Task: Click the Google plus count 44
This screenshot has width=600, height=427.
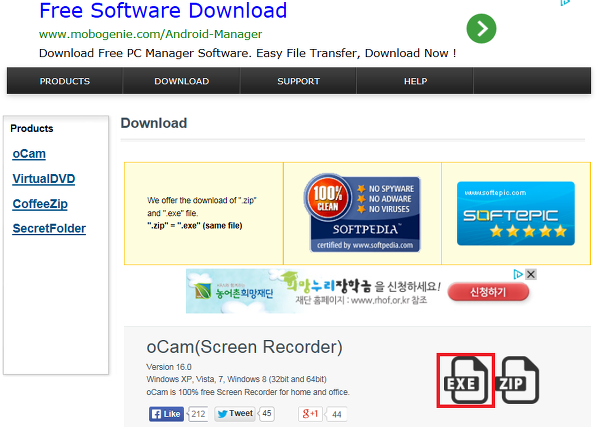Action: click(x=336, y=414)
